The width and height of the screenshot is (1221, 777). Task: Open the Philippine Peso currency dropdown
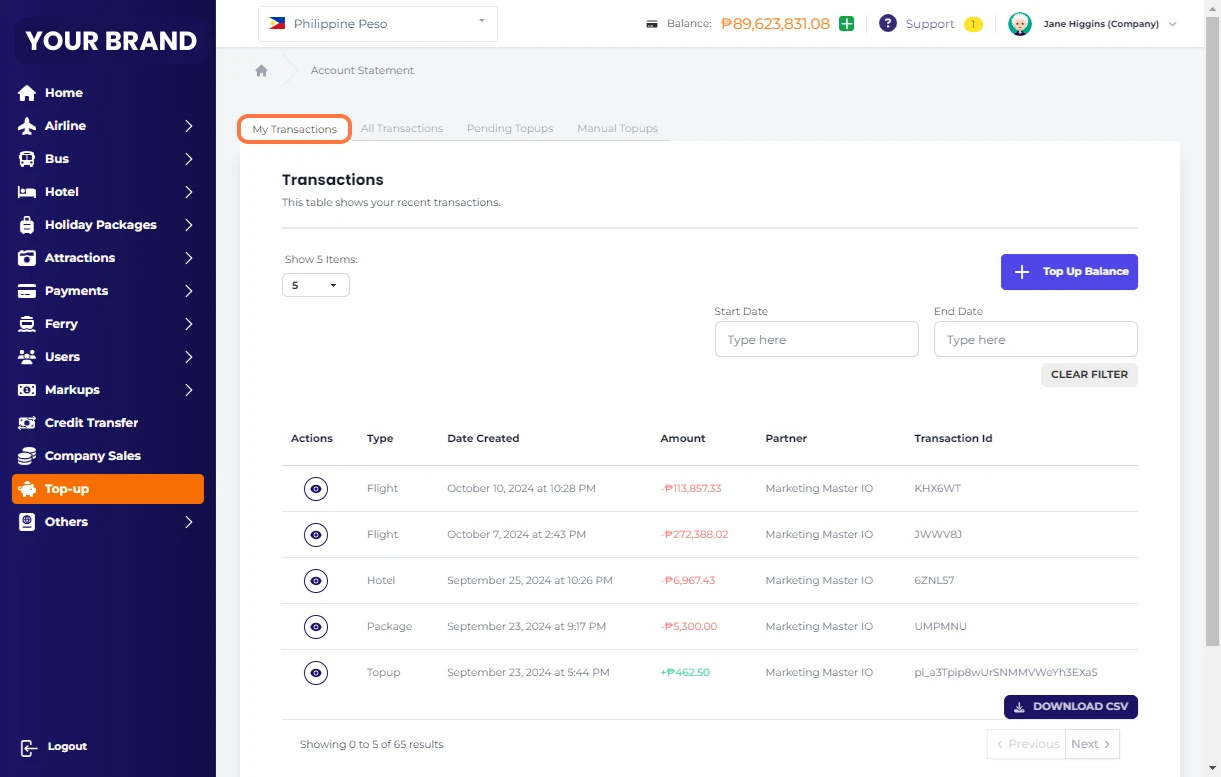coord(377,24)
